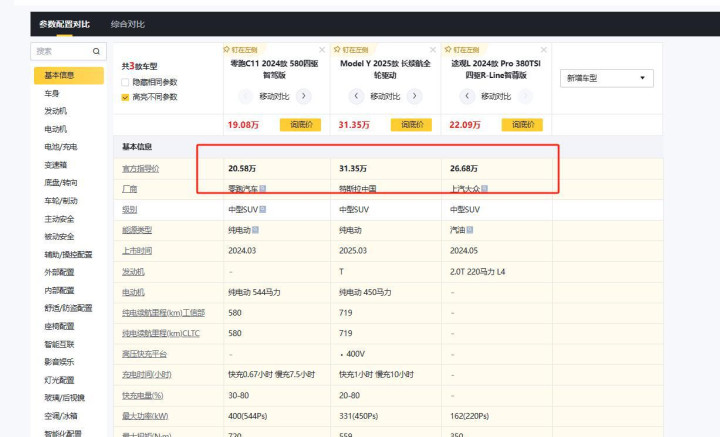Image resolution: width=720 pixels, height=437 pixels.
Task: Close the 途观L 2024款 column
Action: coord(544,50)
